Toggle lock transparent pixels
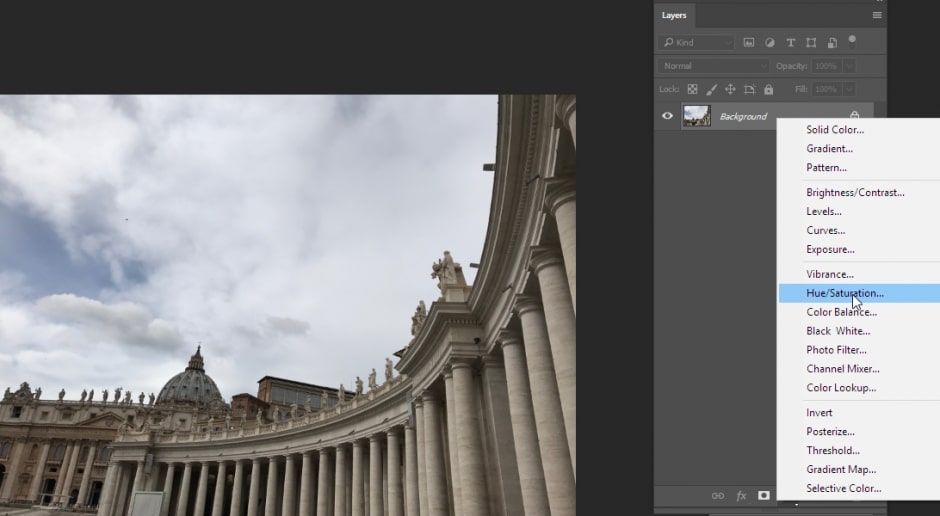This screenshot has height=516, width=940. (692, 89)
